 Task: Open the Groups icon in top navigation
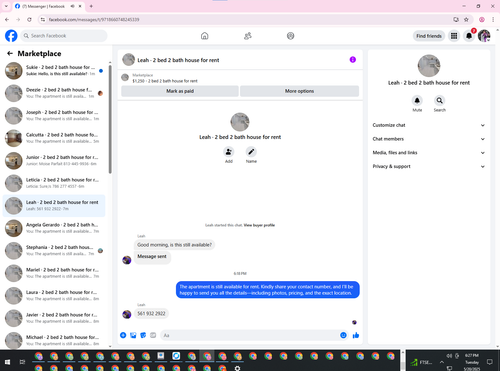click(291, 36)
